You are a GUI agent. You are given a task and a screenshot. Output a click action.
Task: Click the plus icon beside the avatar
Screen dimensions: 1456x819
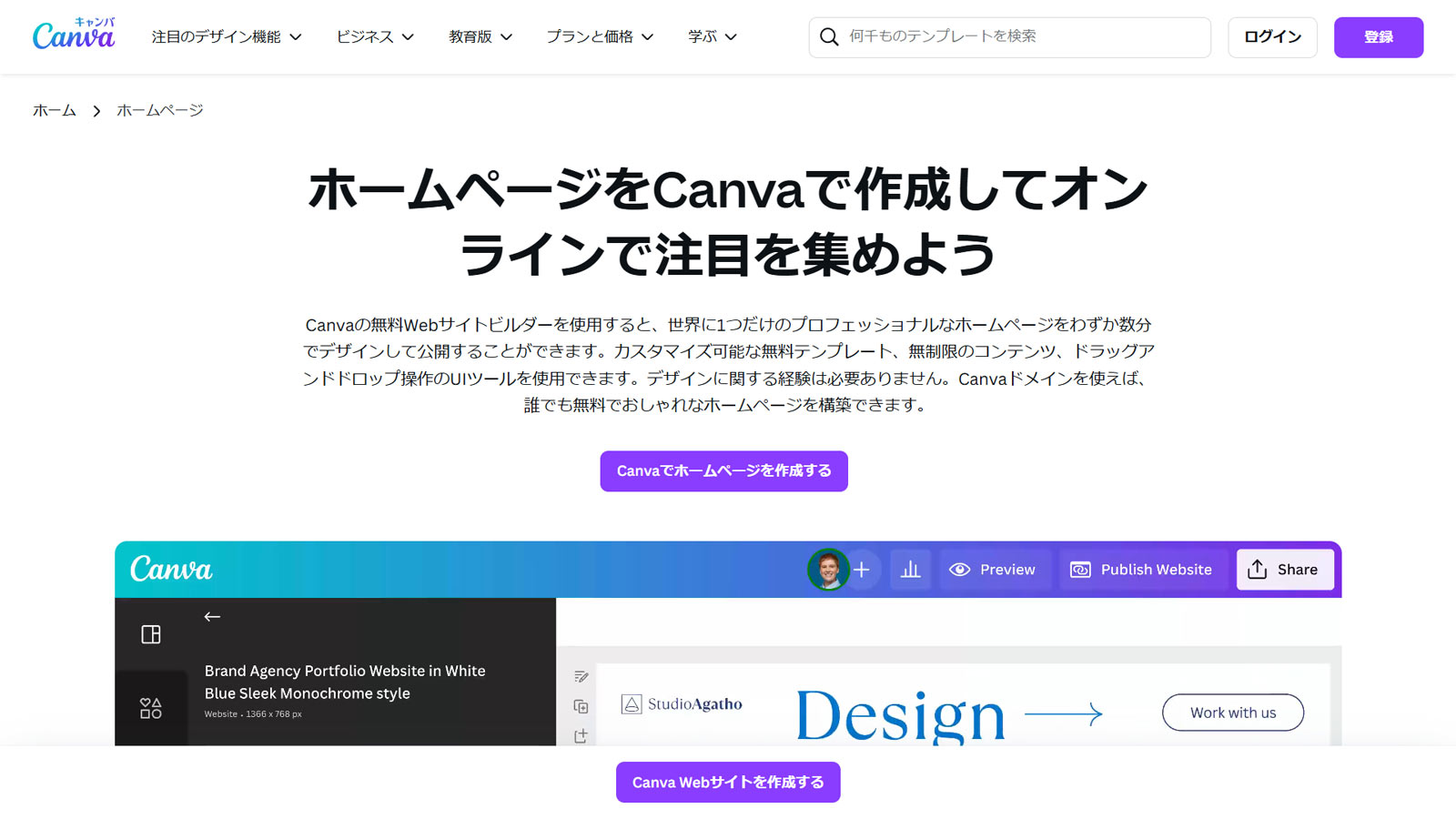pos(862,570)
